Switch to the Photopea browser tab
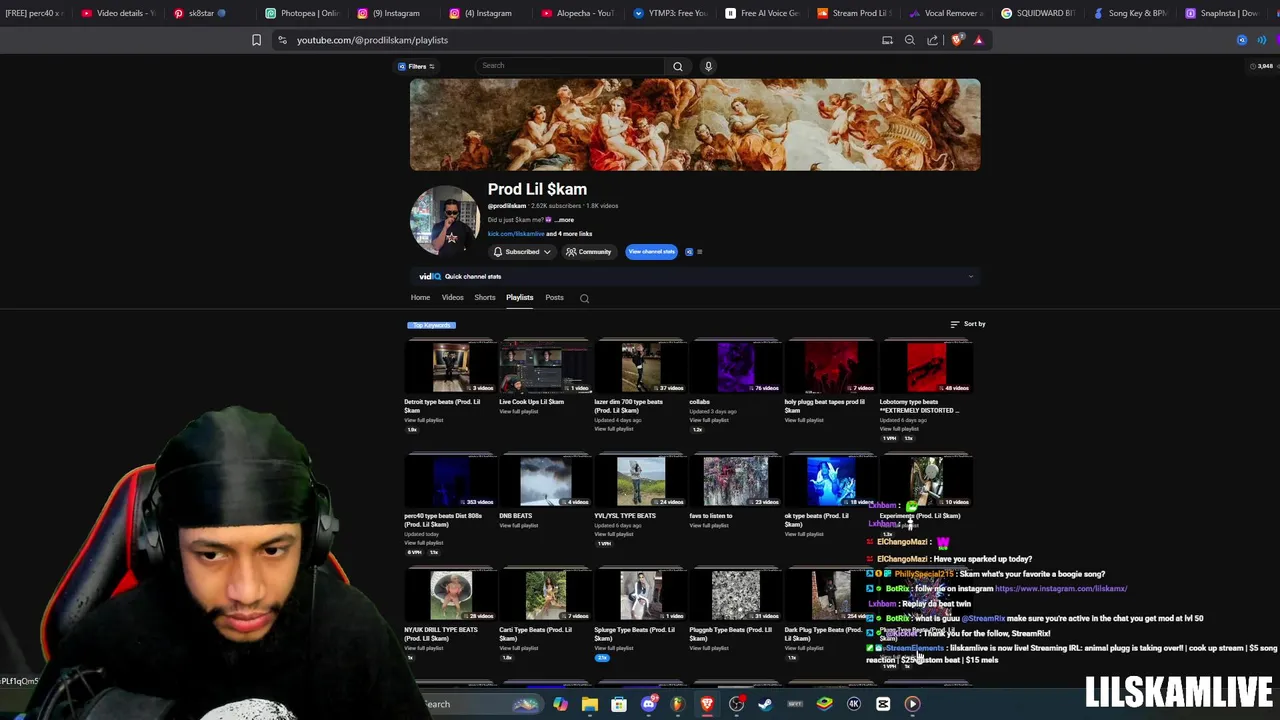This screenshot has width=1280, height=720. [x=301, y=13]
